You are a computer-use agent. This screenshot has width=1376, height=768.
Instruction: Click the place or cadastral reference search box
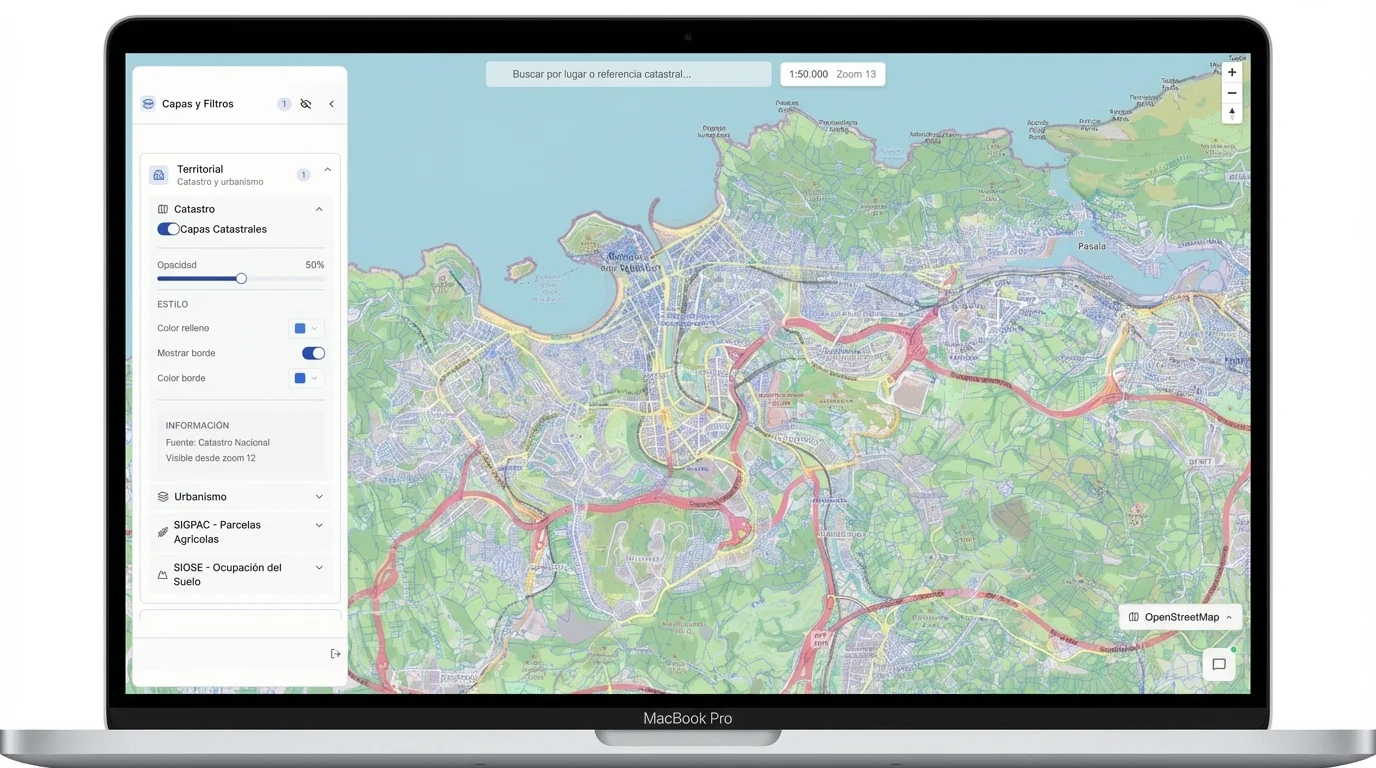tap(628, 74)
